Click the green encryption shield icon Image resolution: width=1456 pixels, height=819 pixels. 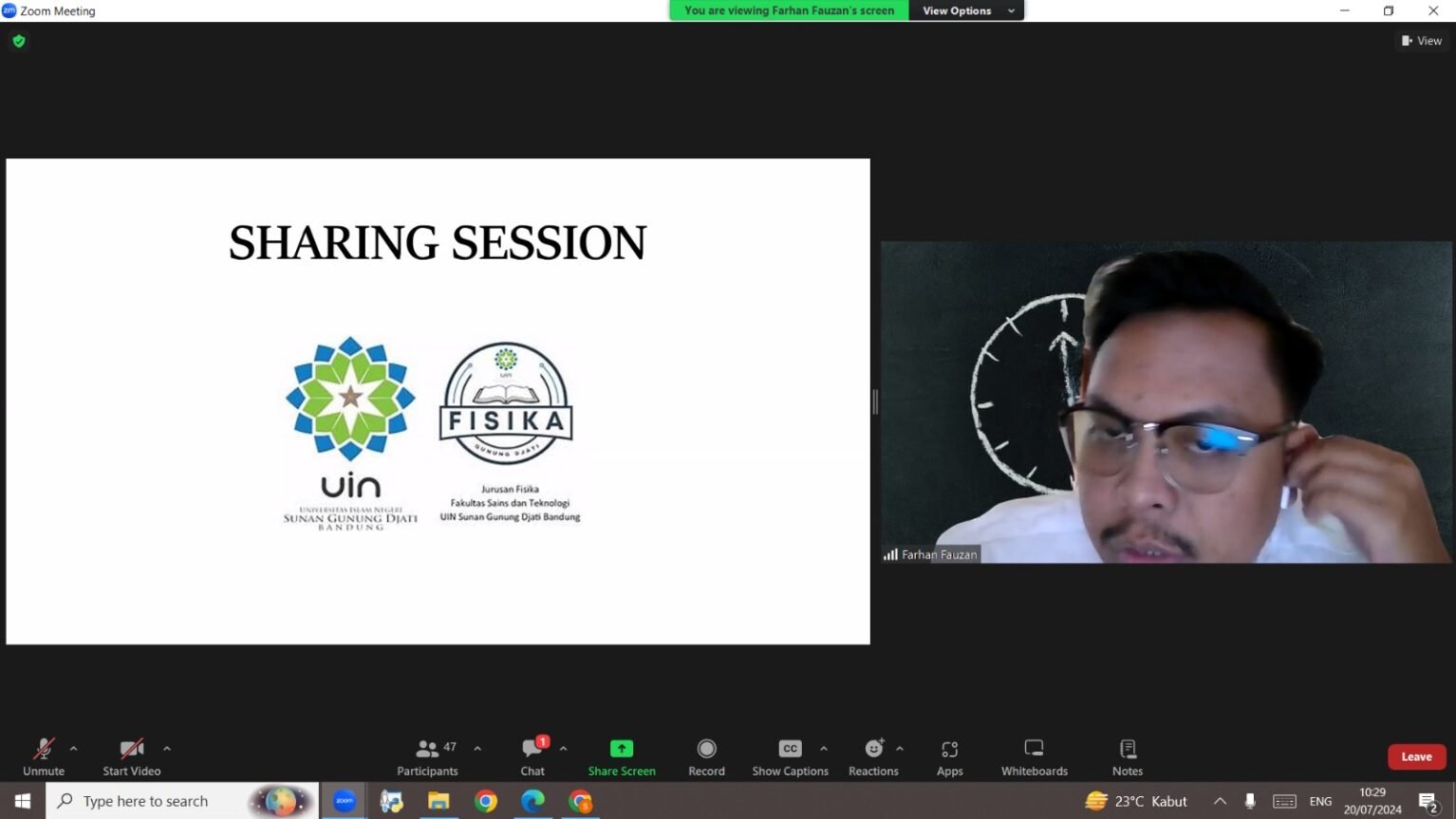click(19, 41)
